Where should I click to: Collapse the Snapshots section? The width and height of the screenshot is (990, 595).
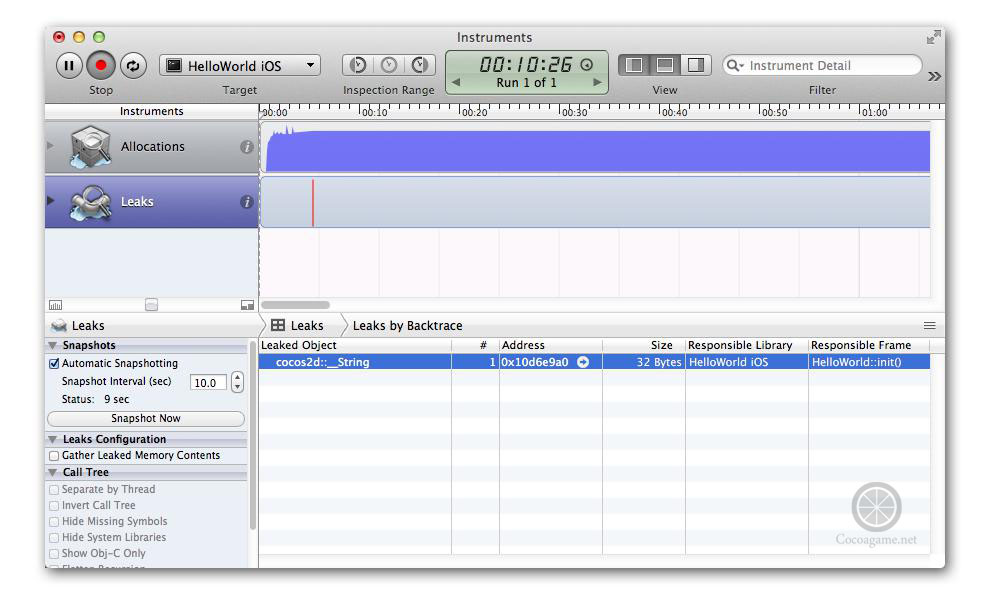53,346
